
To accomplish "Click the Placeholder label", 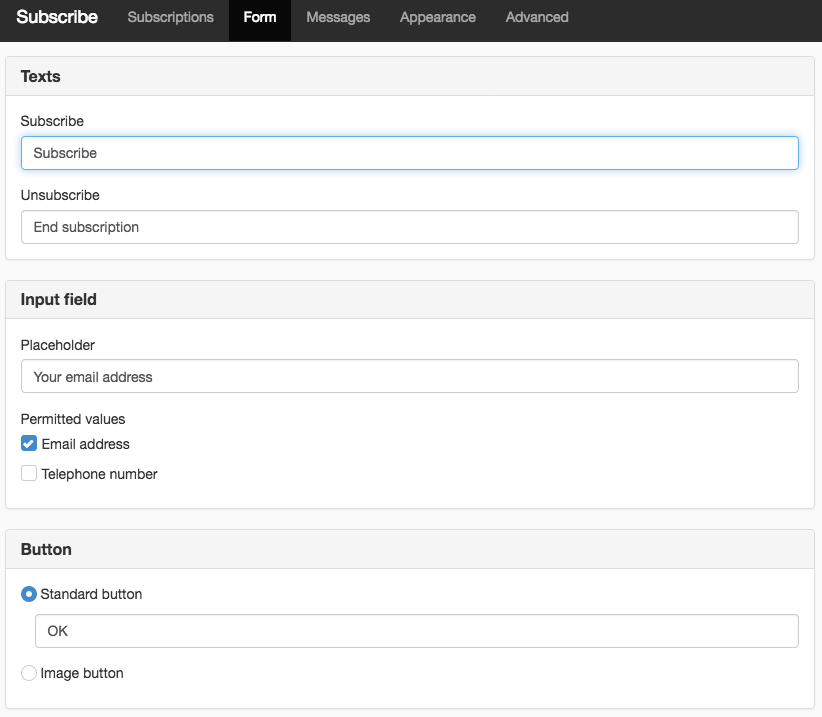I will [58, 345].
